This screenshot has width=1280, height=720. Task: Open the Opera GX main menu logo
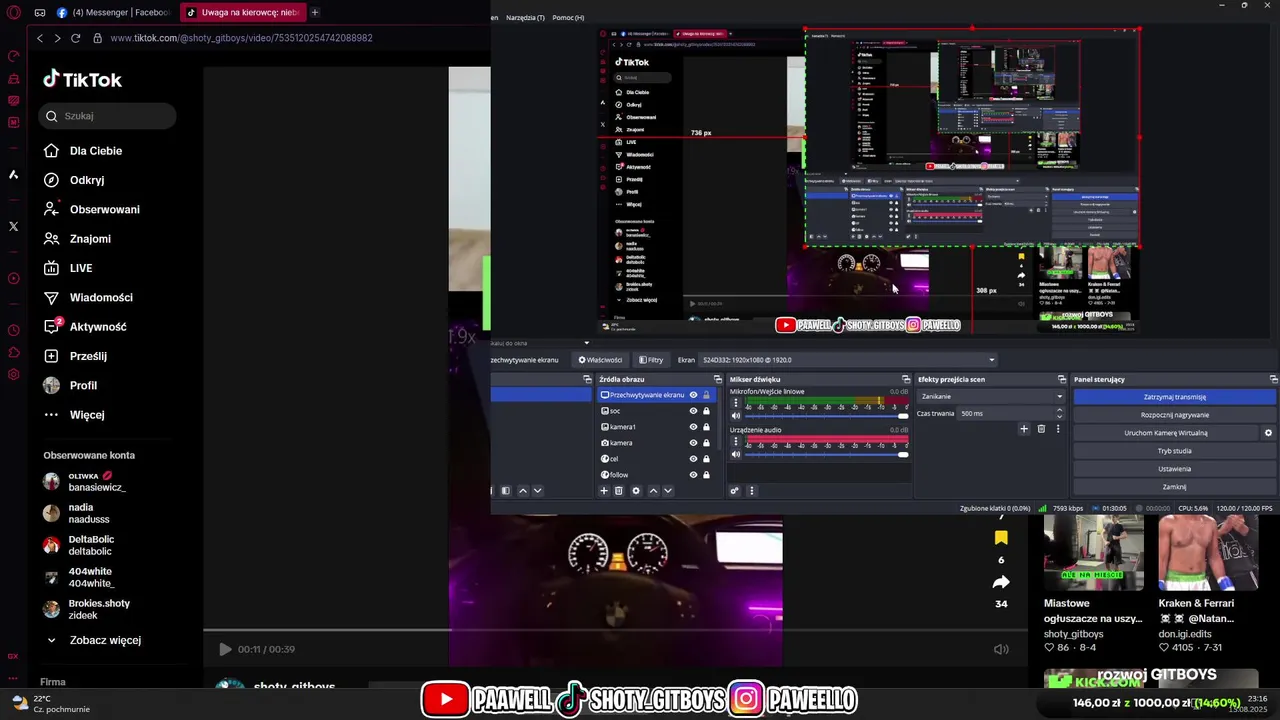(x=14, y=13)
